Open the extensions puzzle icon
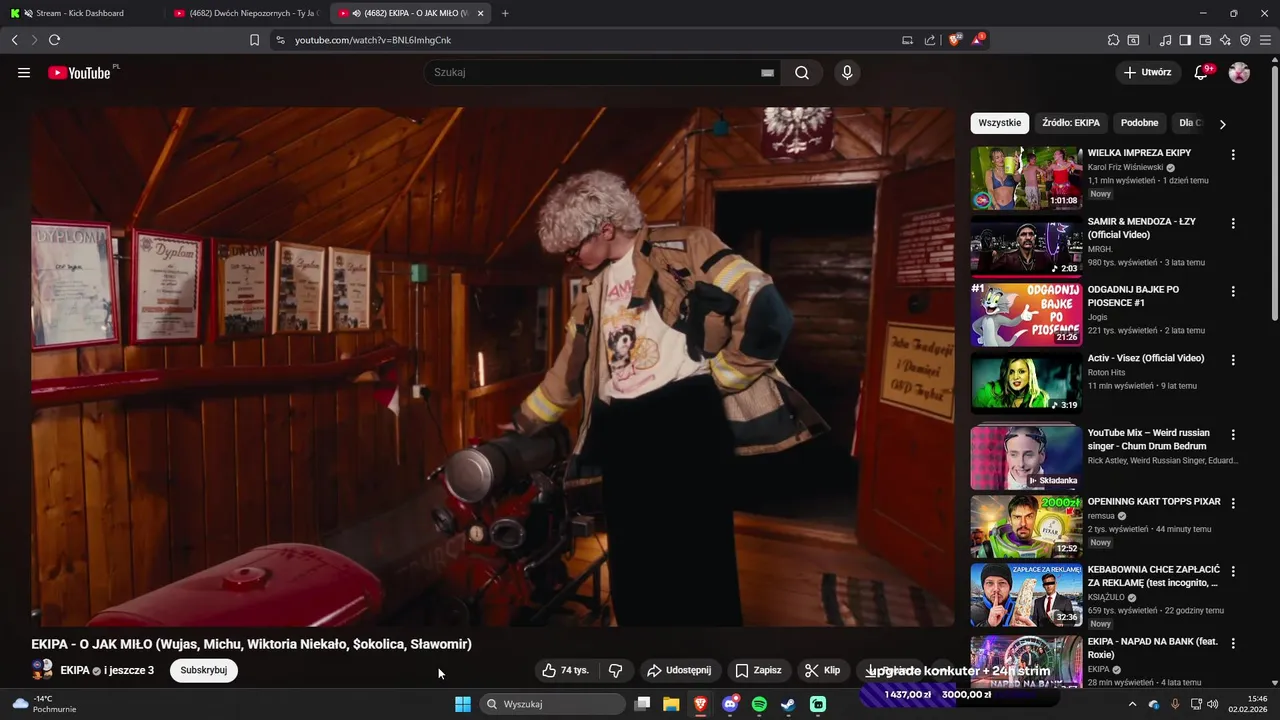 (1113, 40)
